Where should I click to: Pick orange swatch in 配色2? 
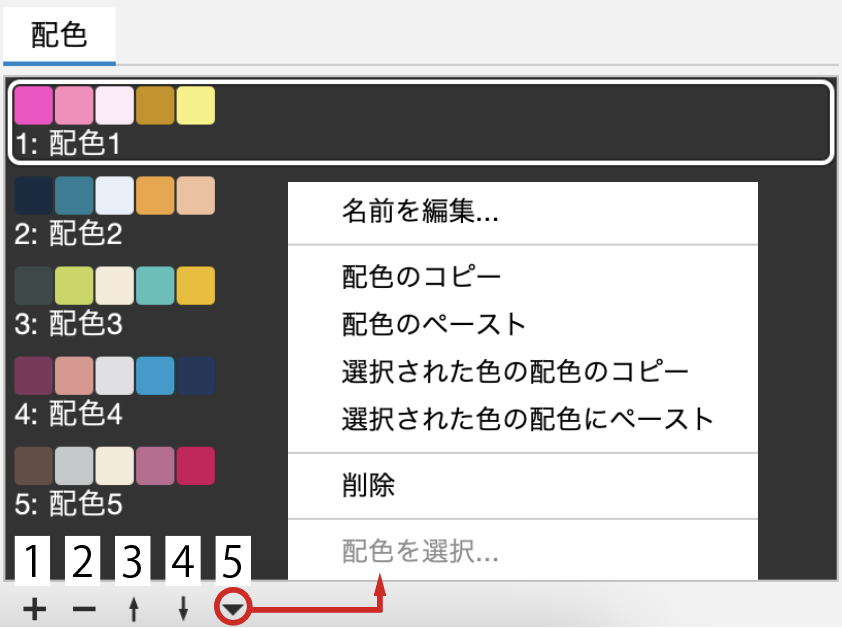click(x=155, y=196)
